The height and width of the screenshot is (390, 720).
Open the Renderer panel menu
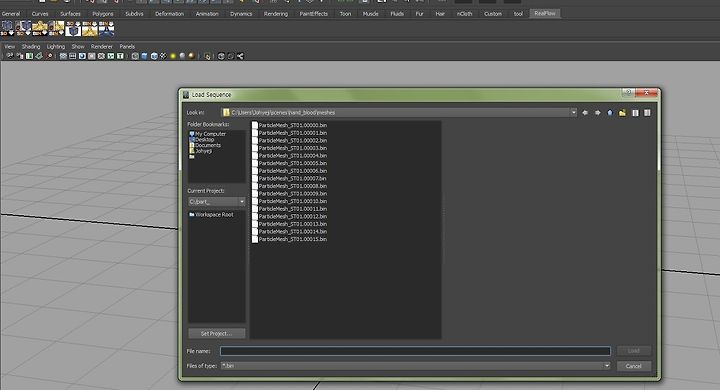(x=101, y=46)
